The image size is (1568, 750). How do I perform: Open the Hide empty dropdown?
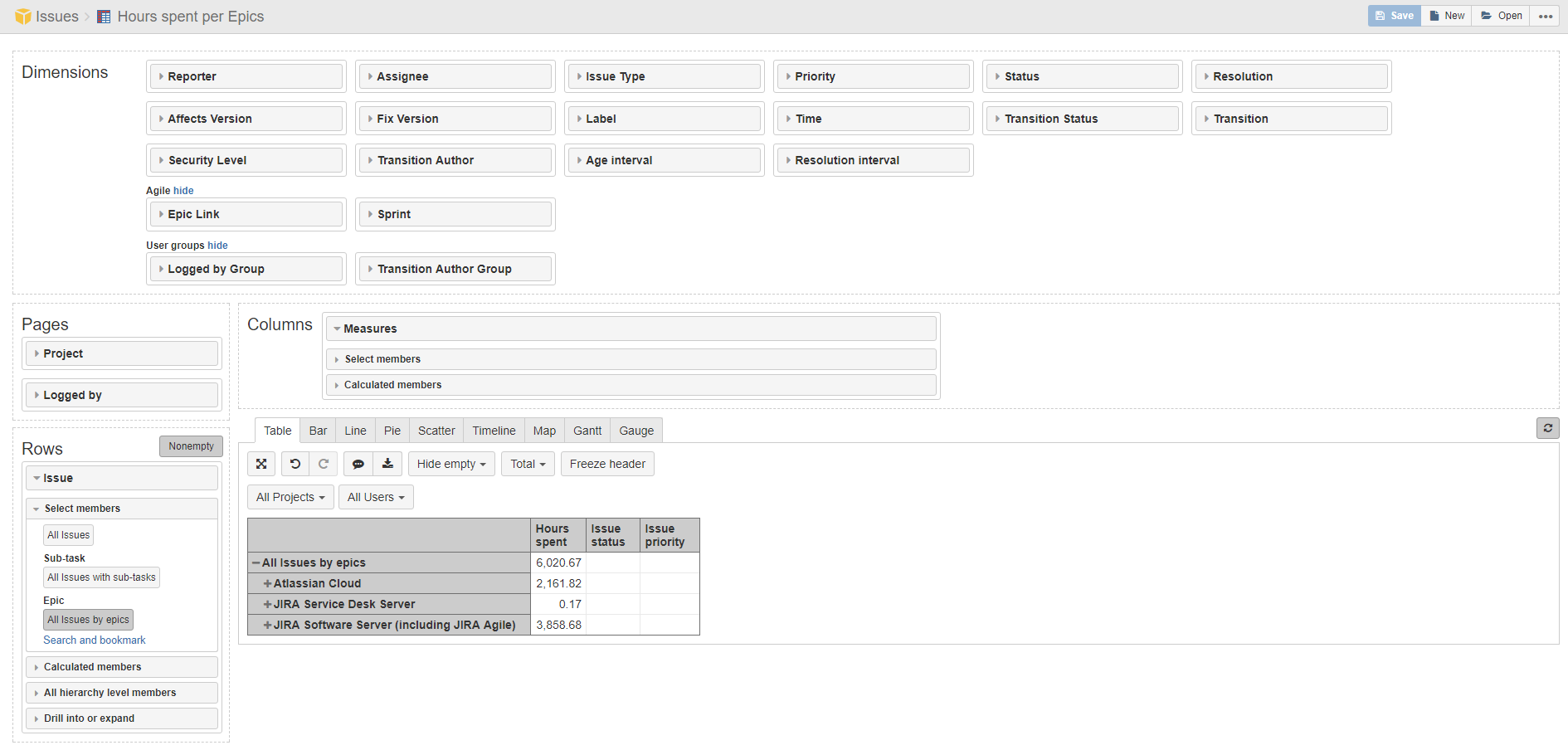pos(450,464)
